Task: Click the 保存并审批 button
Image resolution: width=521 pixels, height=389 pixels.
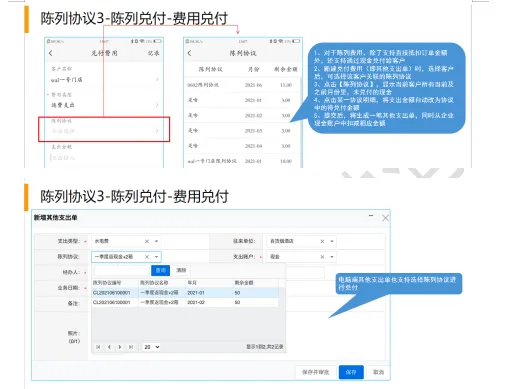Action: [x=315, y=372]
